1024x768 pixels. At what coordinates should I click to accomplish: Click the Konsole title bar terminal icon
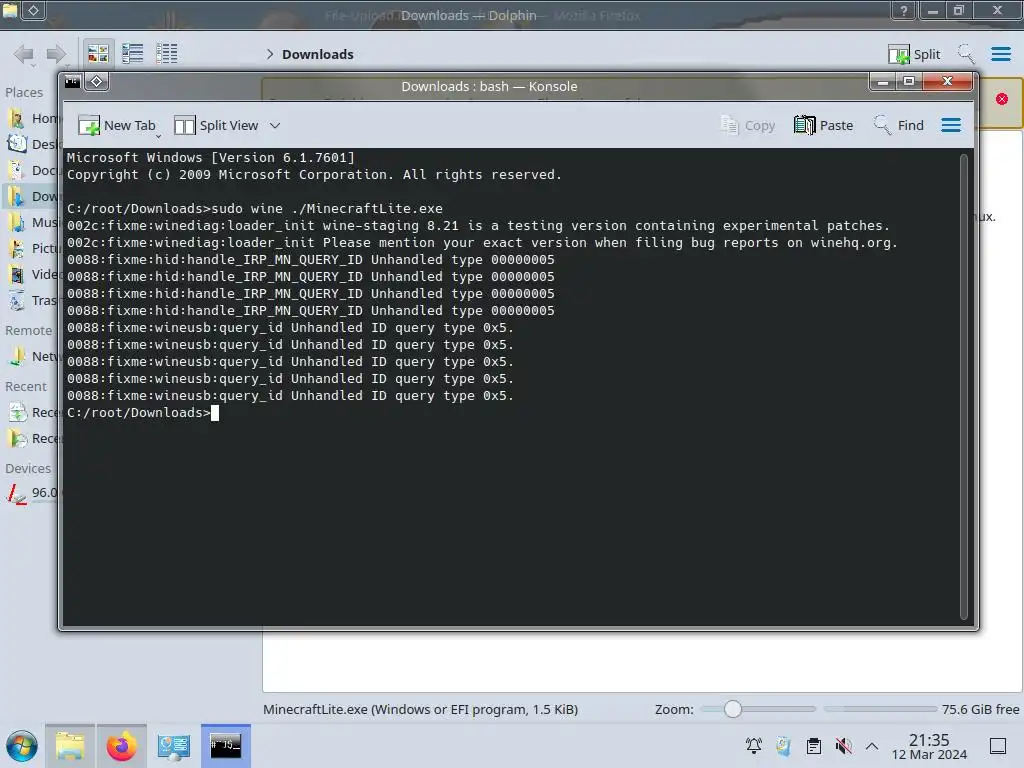(x=72, y=82)
